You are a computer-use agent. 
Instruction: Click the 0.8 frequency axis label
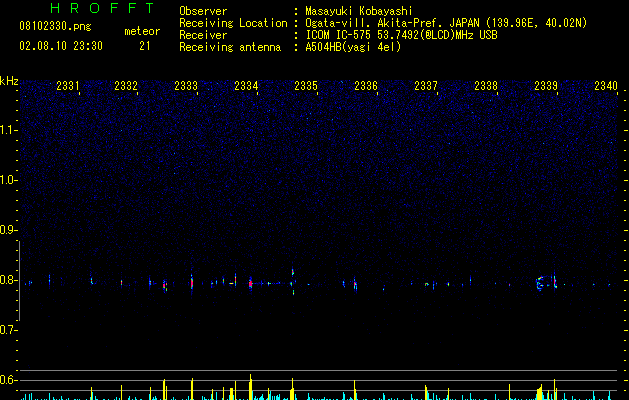[x=8, y=280]
